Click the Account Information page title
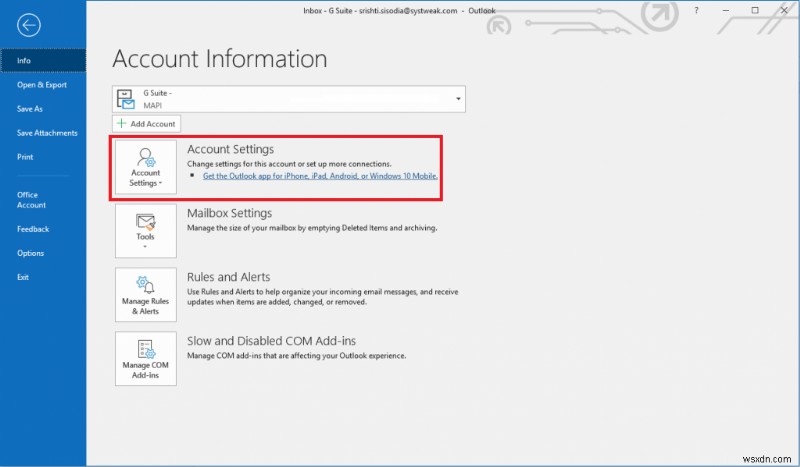Image resolution: width=800 pixels, height=467 pixels. 220,59
